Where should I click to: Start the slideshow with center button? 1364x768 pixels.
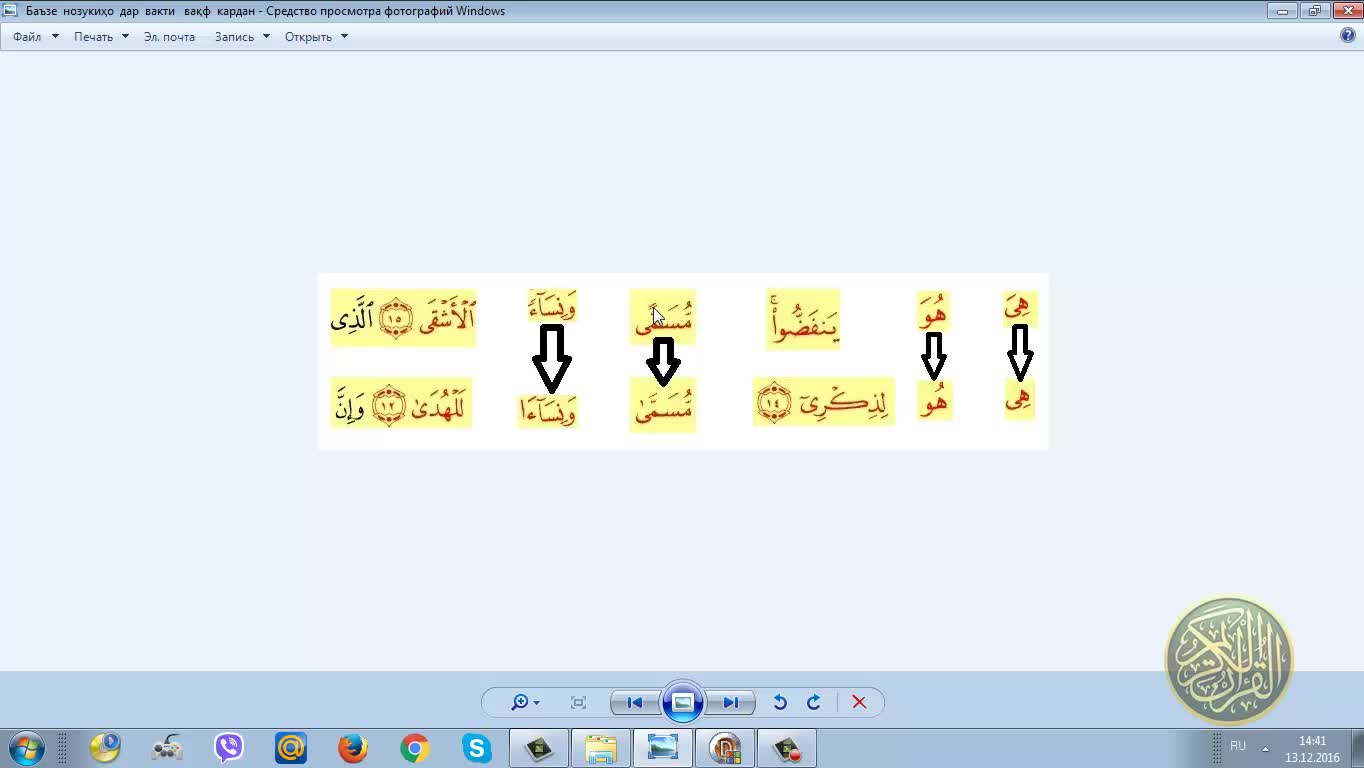682,702
